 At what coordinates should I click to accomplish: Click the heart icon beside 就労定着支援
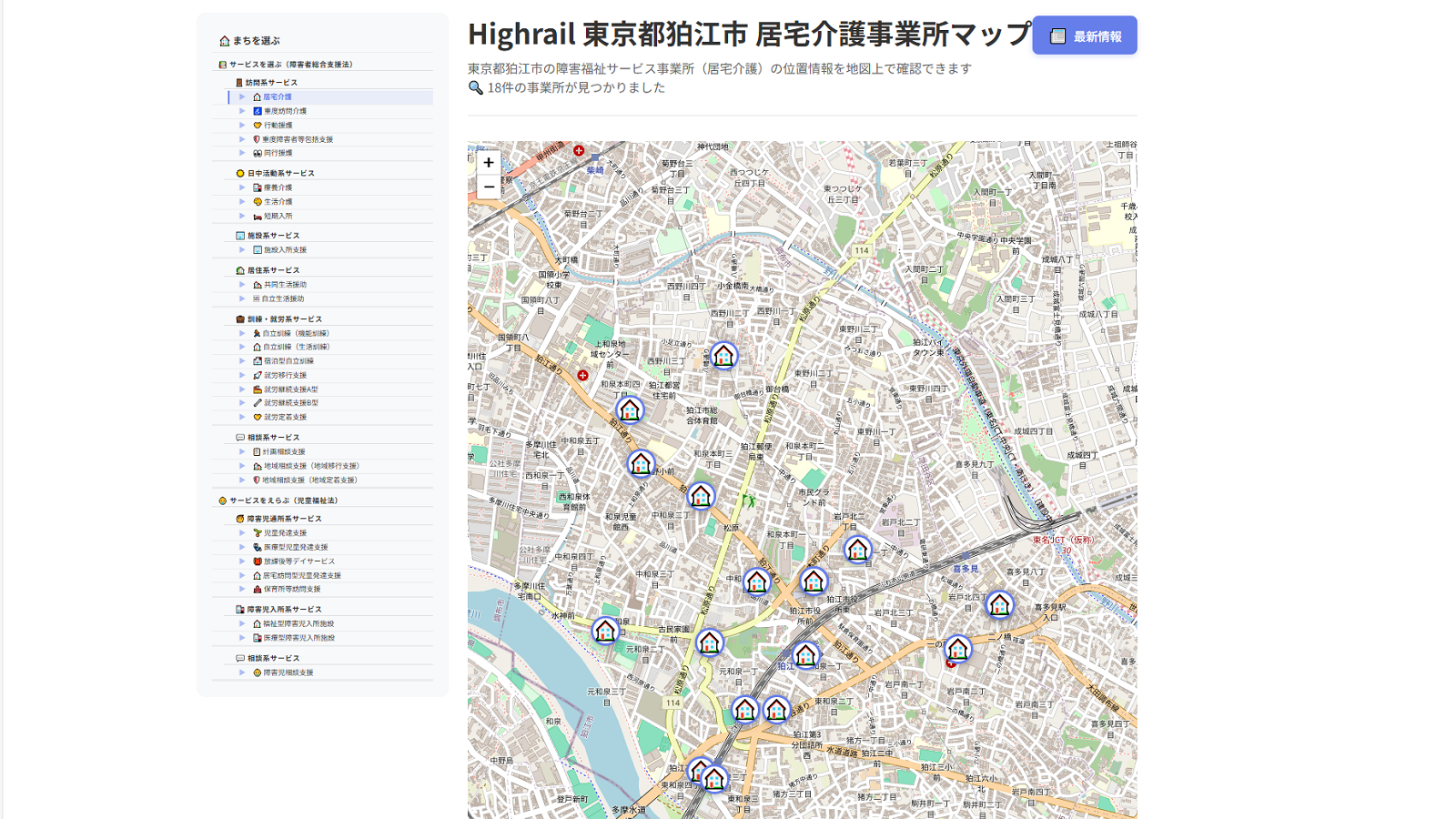[x=258, y=418]
